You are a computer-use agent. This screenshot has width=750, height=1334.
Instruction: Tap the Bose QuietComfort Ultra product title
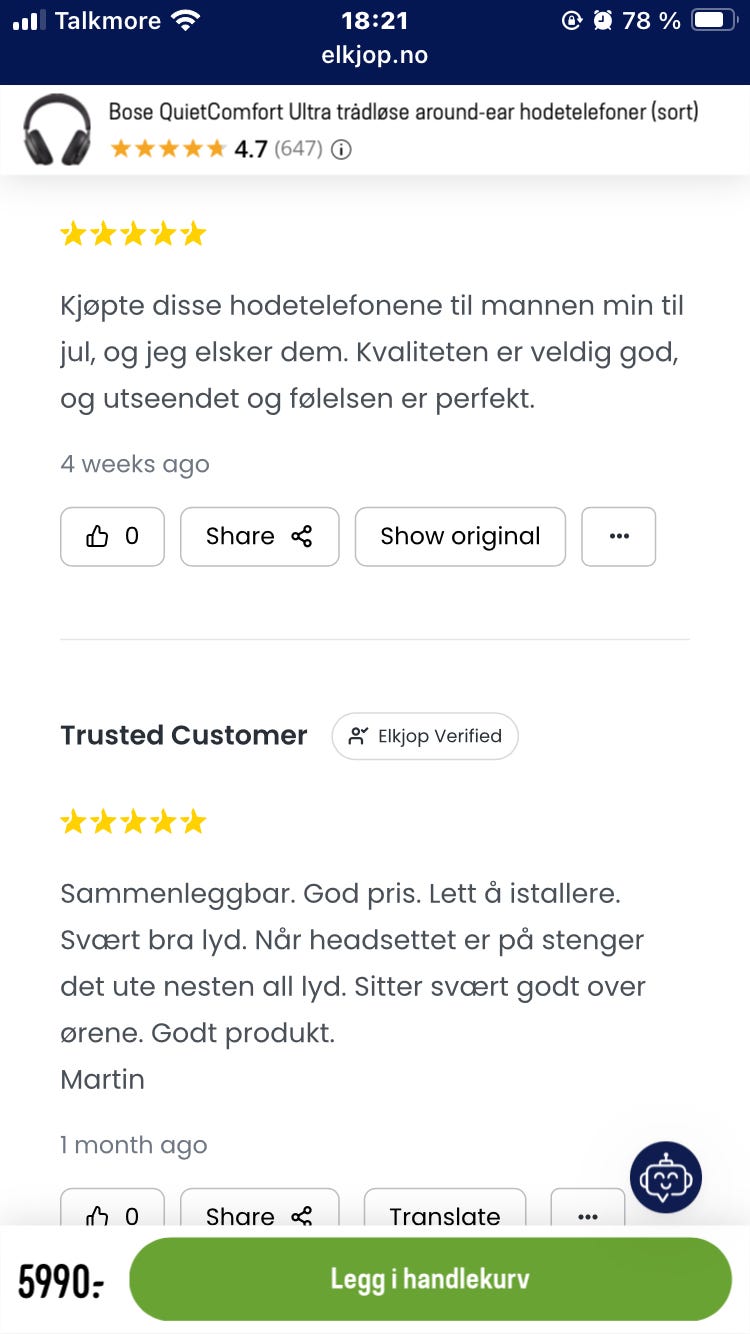403,112
